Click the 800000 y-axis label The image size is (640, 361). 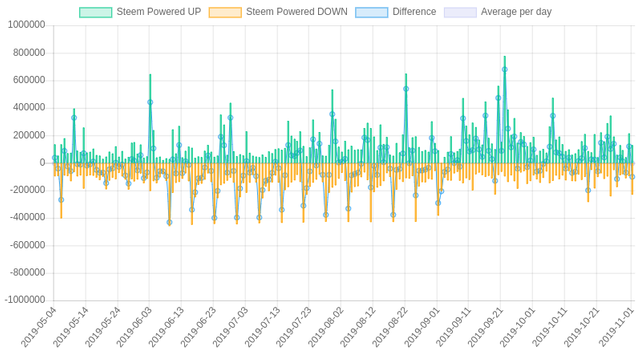click(x=29, y=53)
